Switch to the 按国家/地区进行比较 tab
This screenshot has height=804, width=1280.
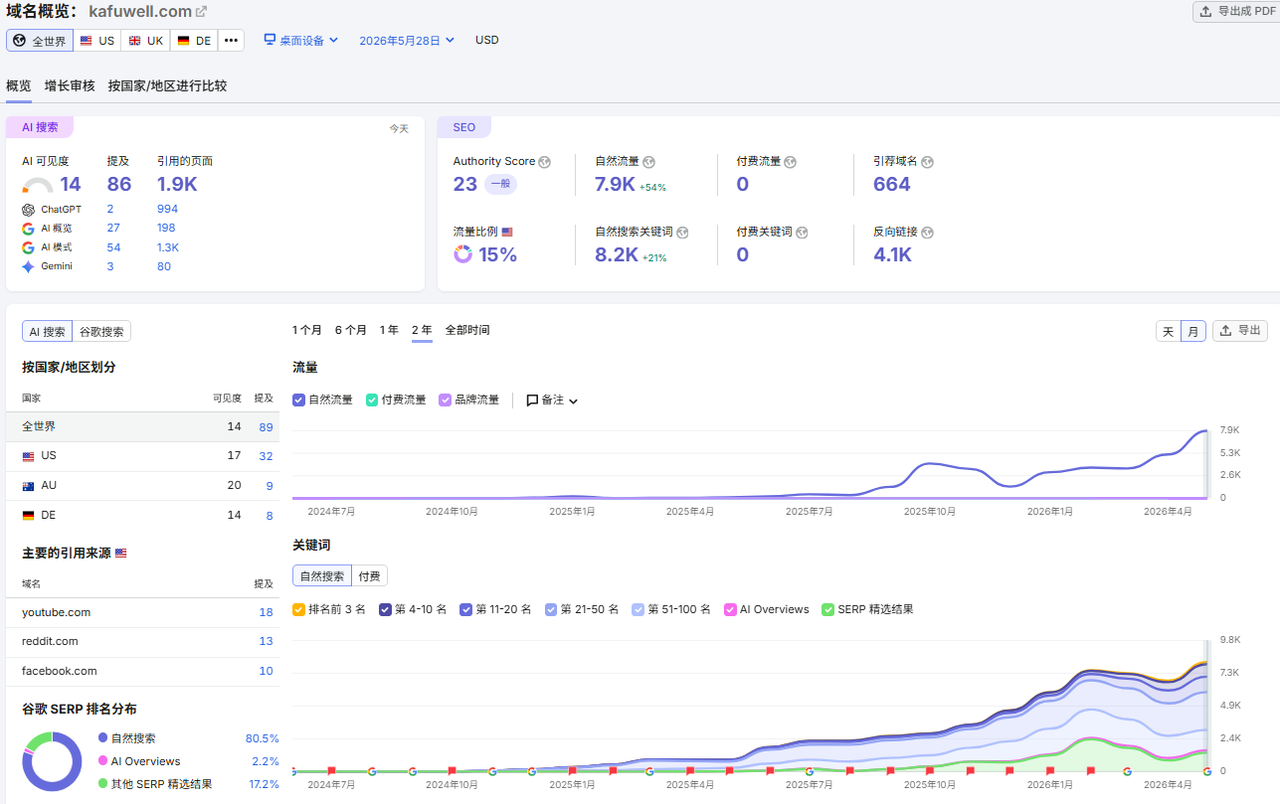[x=168, y=86]
